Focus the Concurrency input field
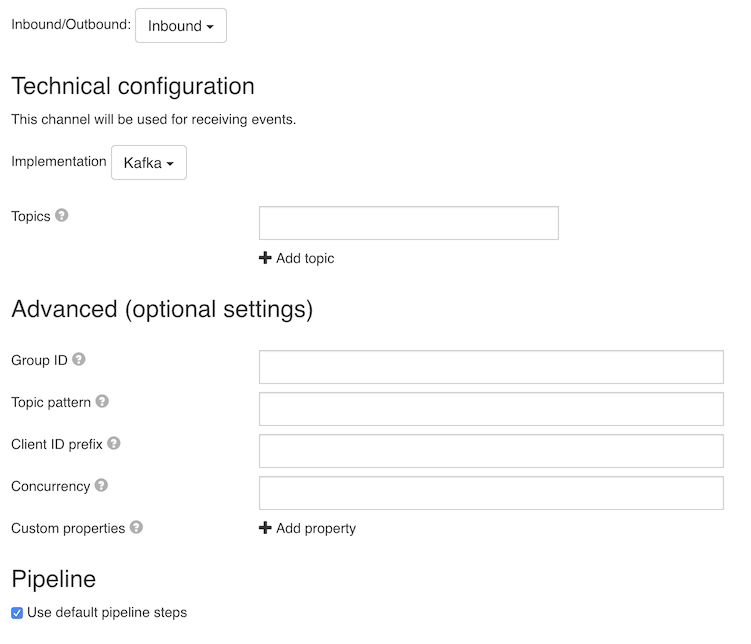The height and width of the screenshot is (644, 751). (491, 493)
